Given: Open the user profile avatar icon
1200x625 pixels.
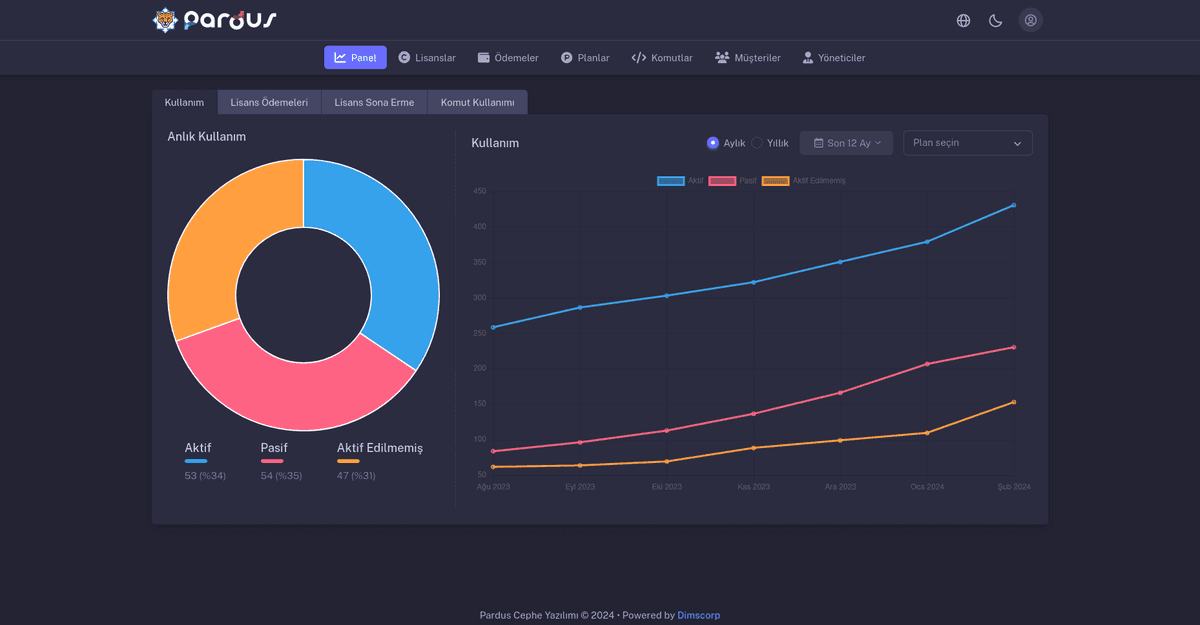Looking at the screenshot, I should pos(1030,20).
